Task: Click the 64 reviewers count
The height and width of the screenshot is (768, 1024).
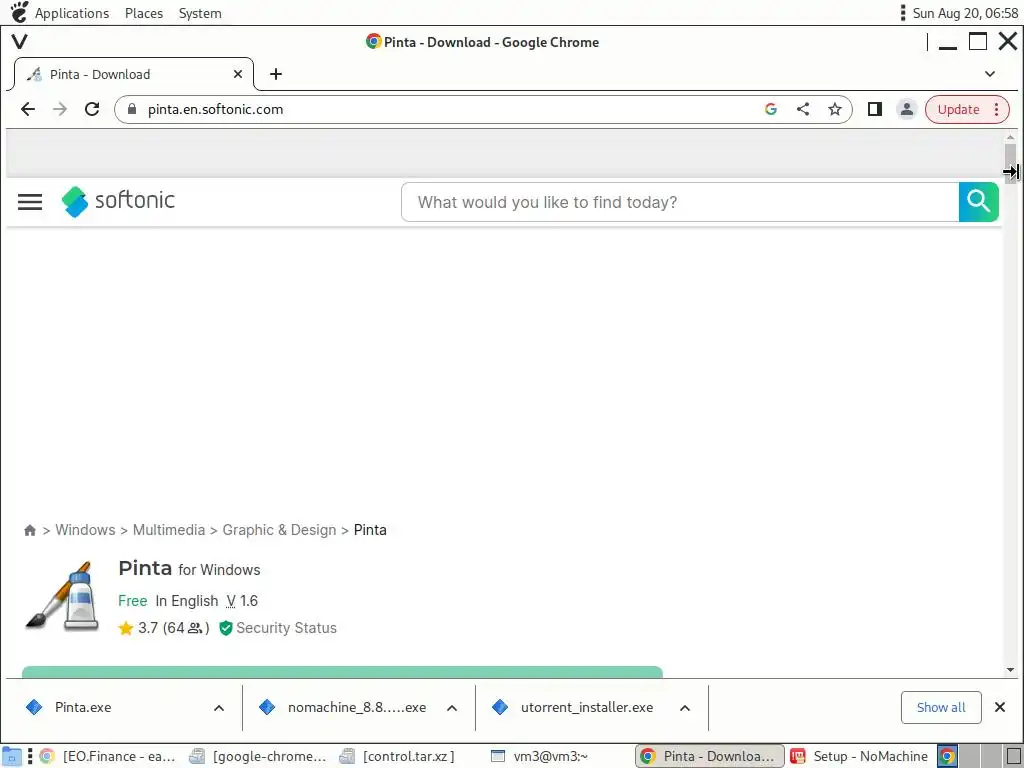Action: point(186,628)
